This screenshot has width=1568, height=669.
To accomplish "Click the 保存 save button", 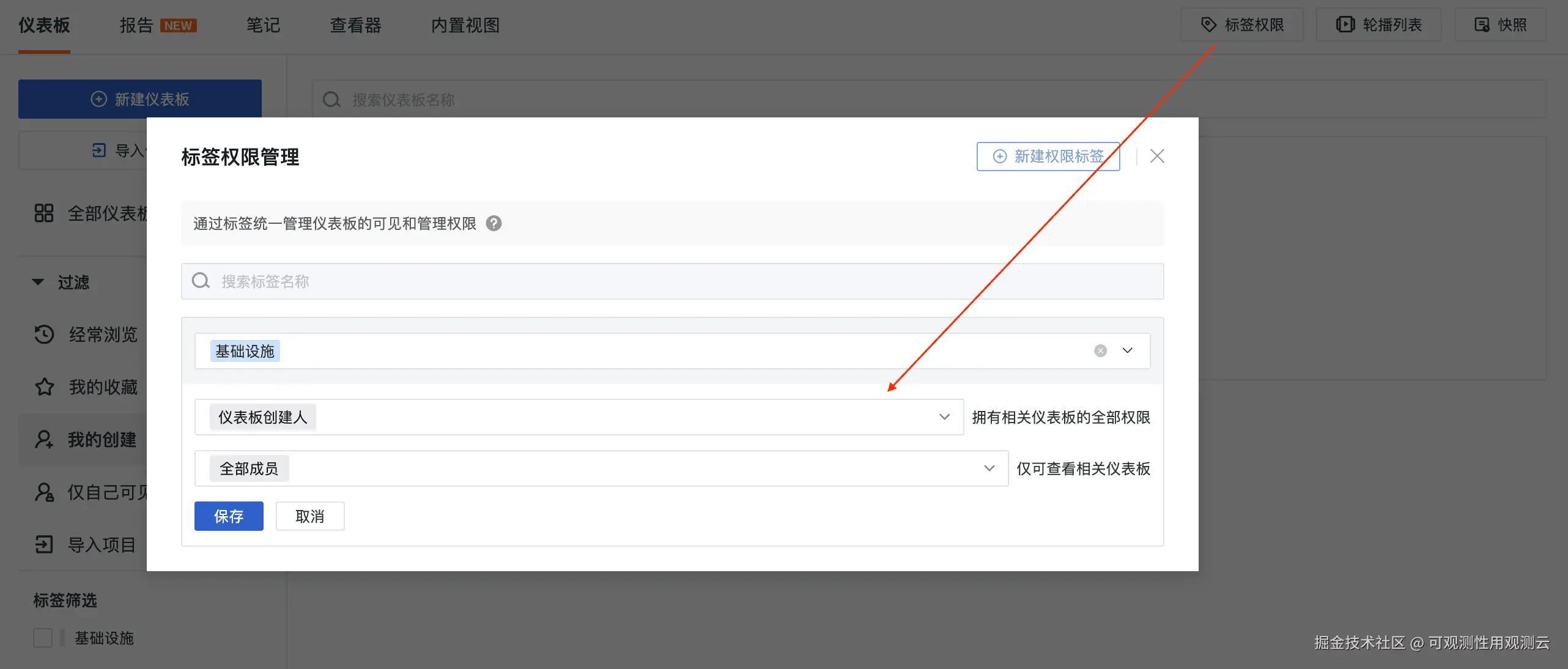I will [x=229, y=516].
